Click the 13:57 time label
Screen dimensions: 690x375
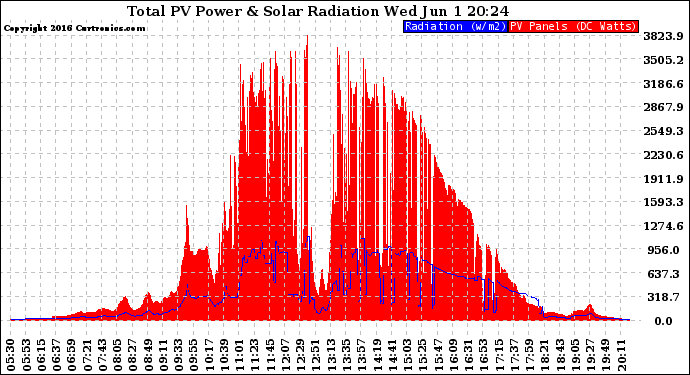(361, 355)
